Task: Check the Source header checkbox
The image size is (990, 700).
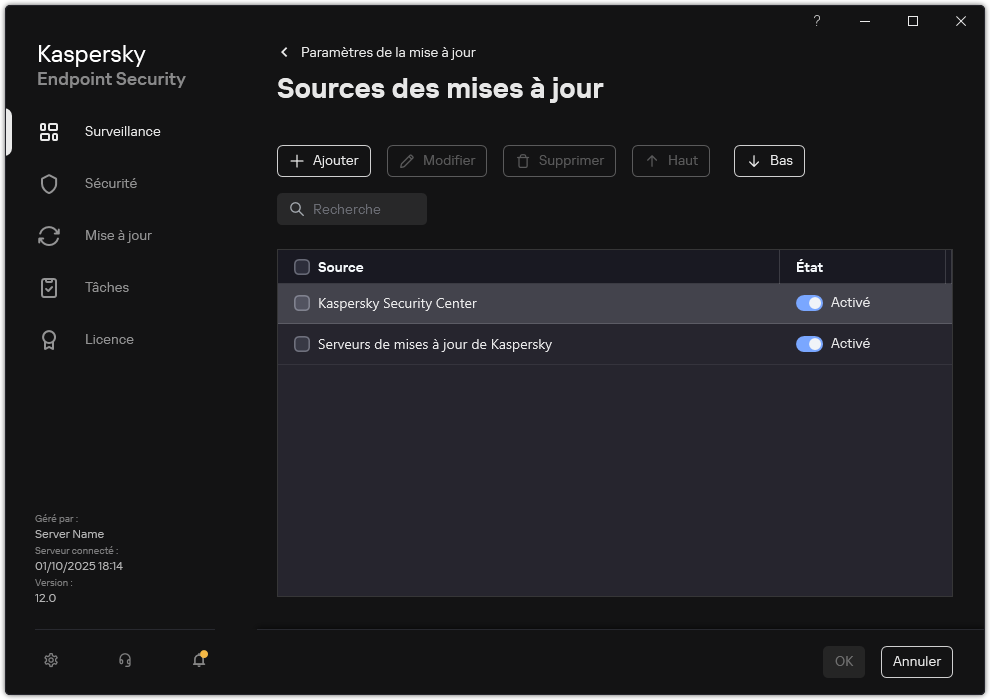Action: click(301, 267)
